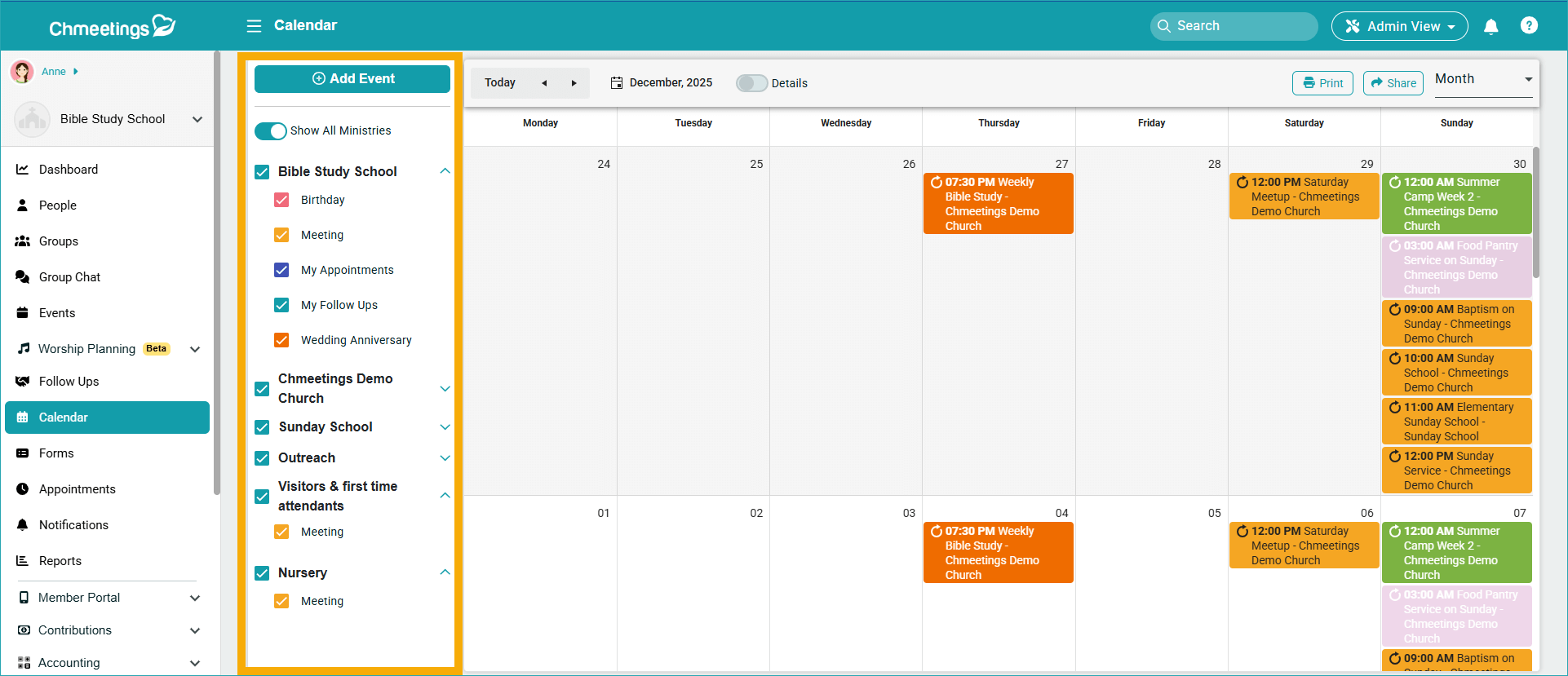This screenshot has width=1568, height=676.
Task: Click Bible Study School church logo
Action: [x=33, y=119]
